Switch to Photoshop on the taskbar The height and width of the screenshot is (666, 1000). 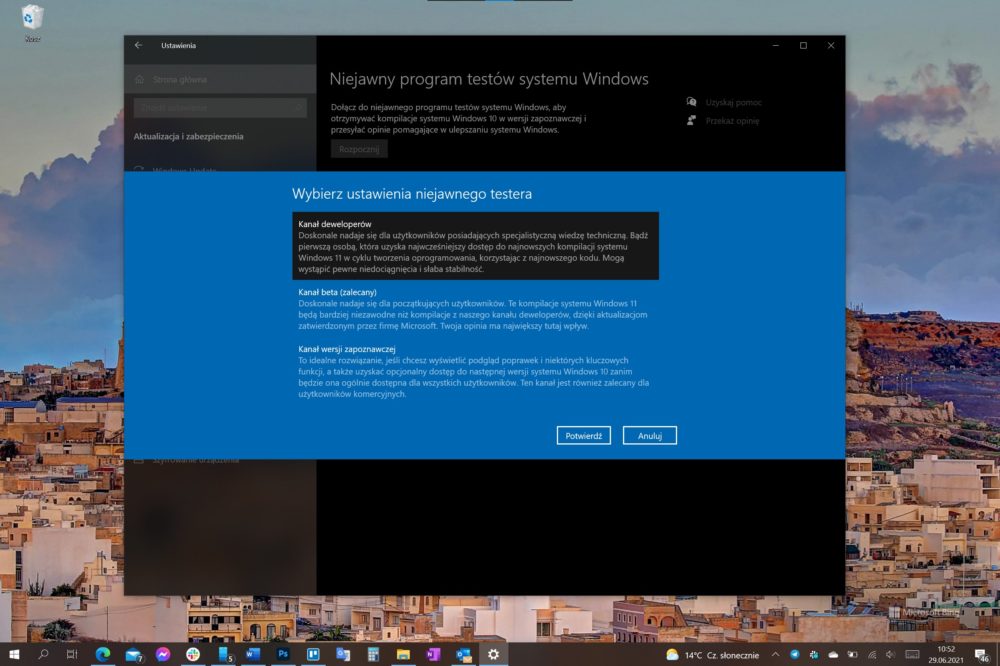[x=283, y=654]
